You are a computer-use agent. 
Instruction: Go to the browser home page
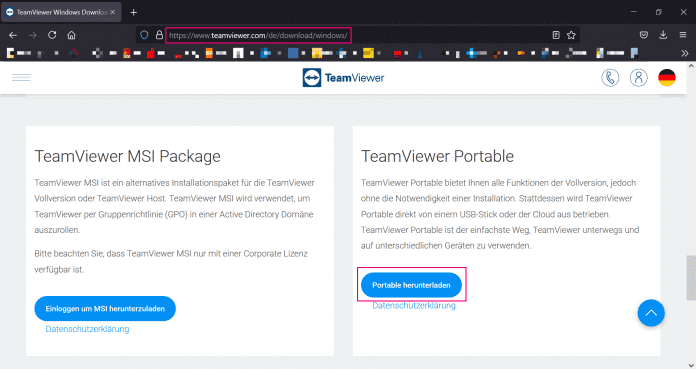[71, 35]
